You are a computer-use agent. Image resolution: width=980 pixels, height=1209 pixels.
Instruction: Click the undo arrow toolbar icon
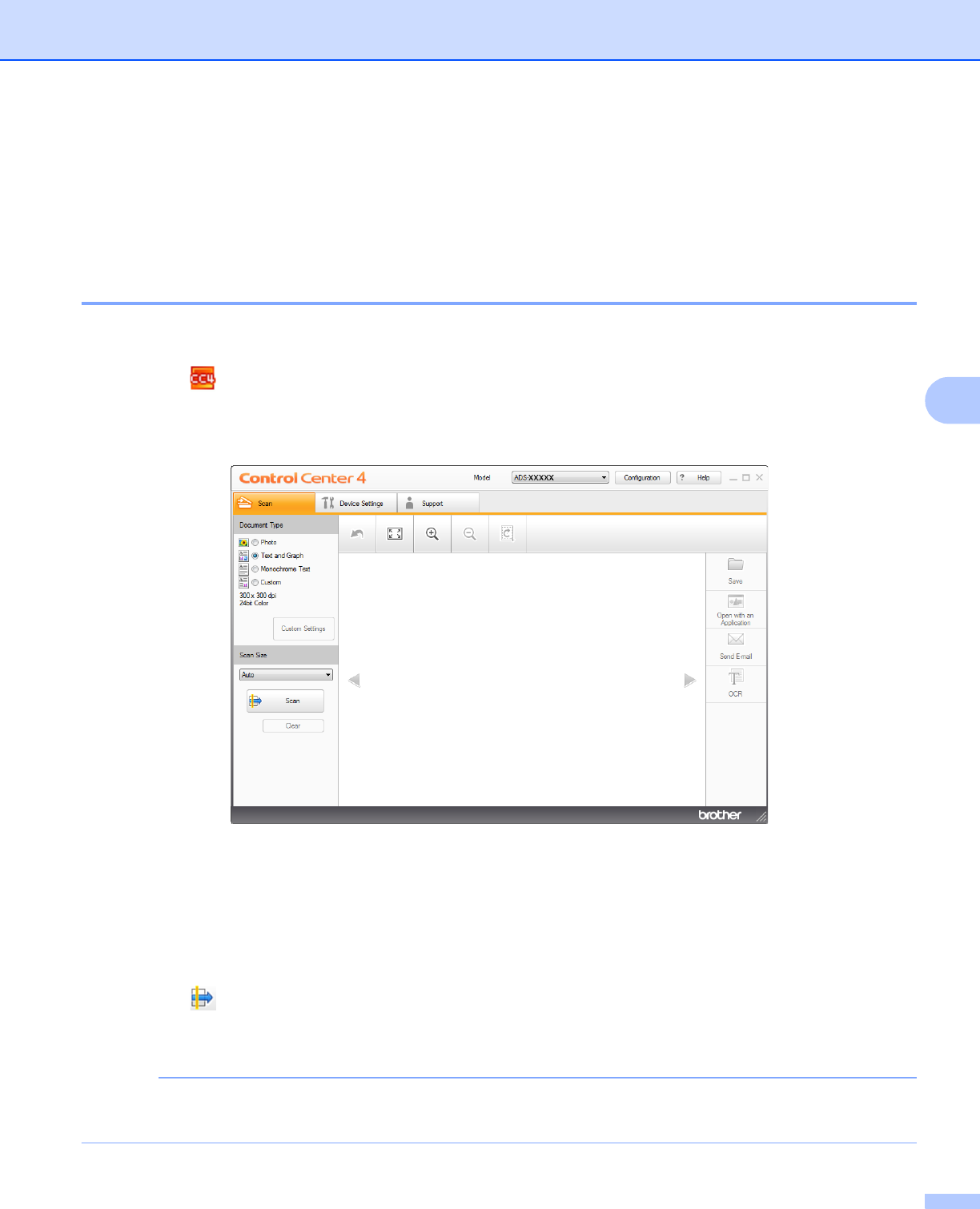coord(357,533)
